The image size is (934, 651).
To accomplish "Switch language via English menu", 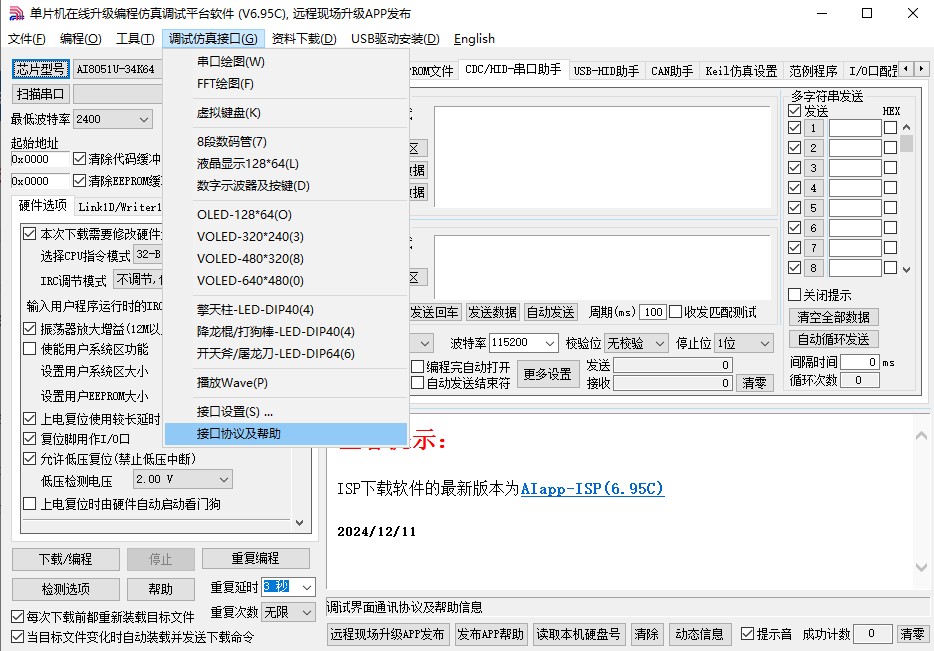I will point(474,39).
